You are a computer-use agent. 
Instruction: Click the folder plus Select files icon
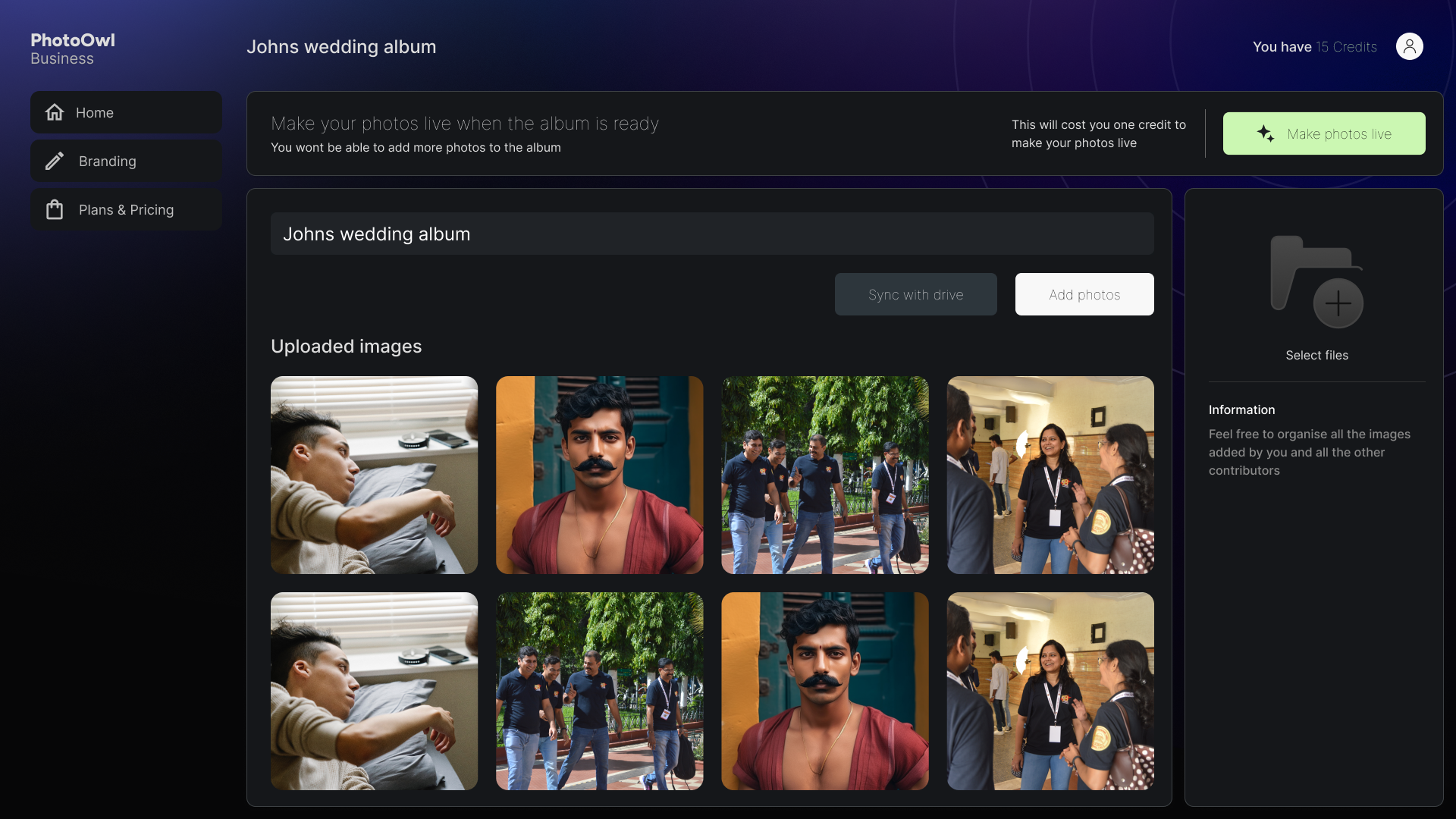click(x=1316, y=282)
